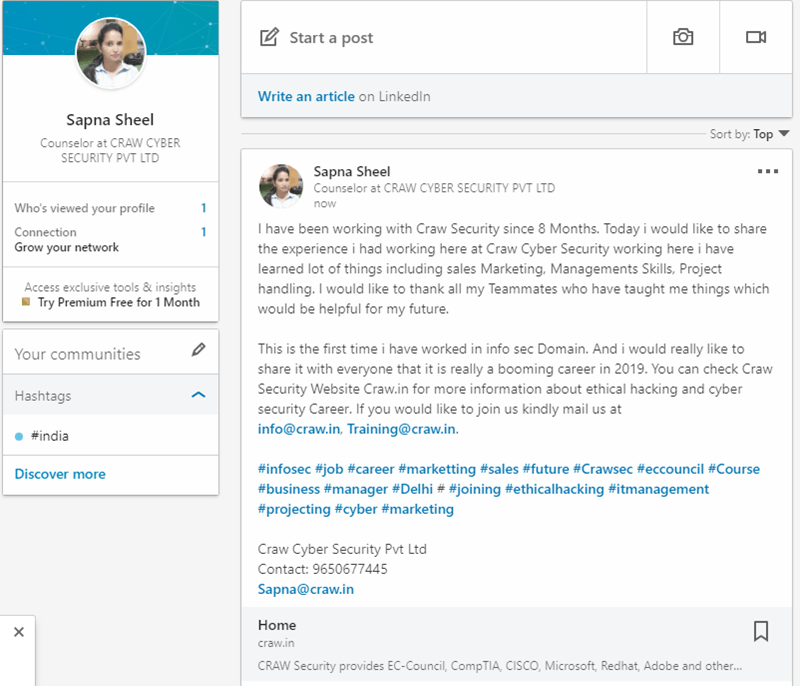This screenshot has width=800, height=686.
Task: Open the #itmanagement hashtag
Action: (x=659, y=489)
